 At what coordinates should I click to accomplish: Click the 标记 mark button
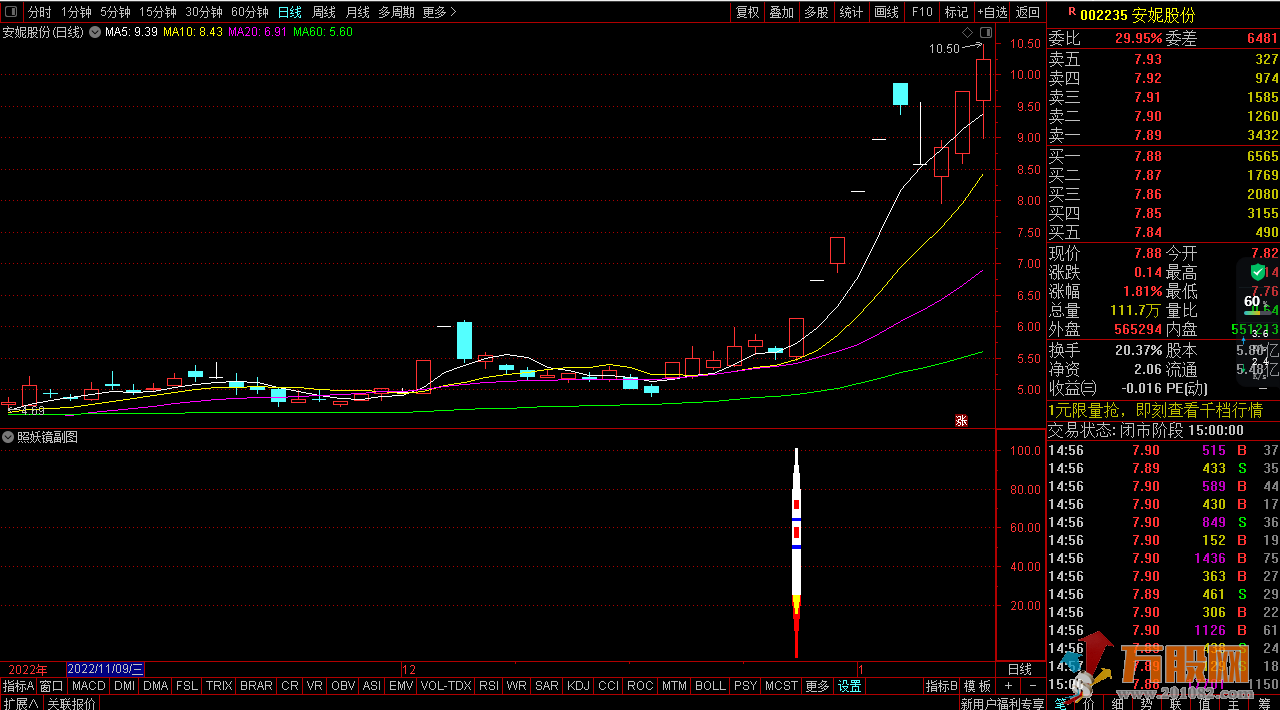(957, 12)
